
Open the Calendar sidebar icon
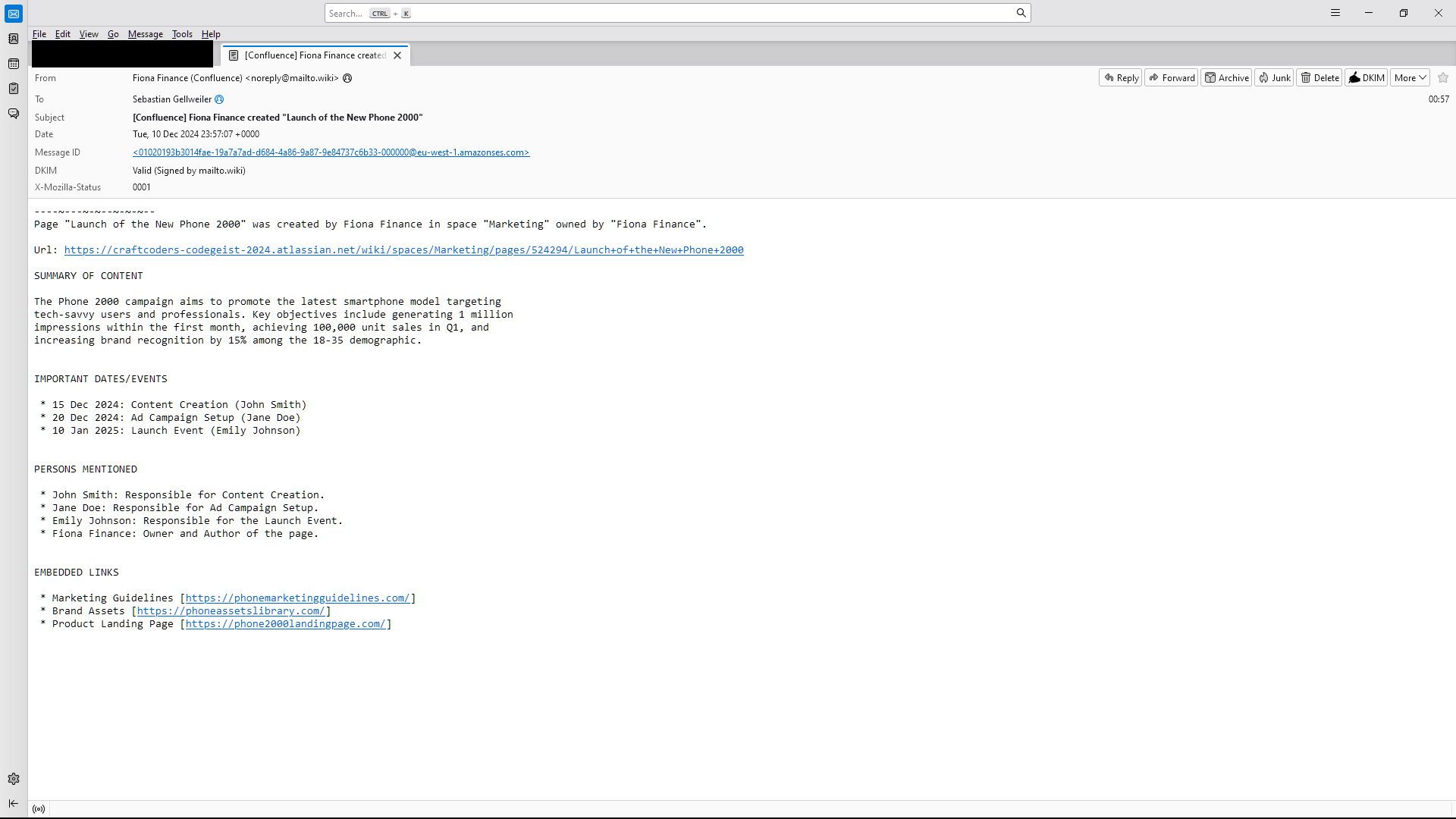point(14,64)
